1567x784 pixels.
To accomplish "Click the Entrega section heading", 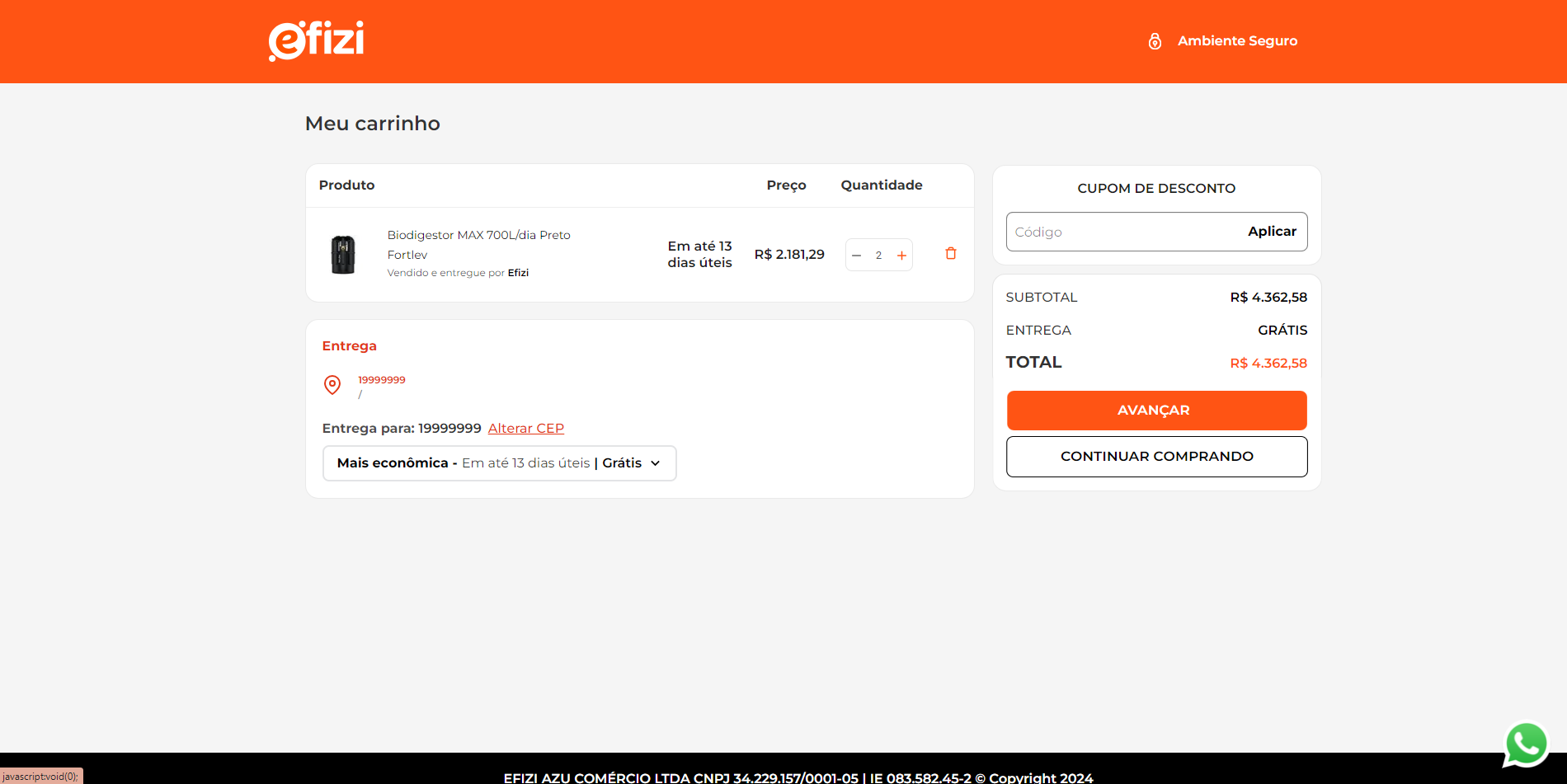I will pos(350,346).
